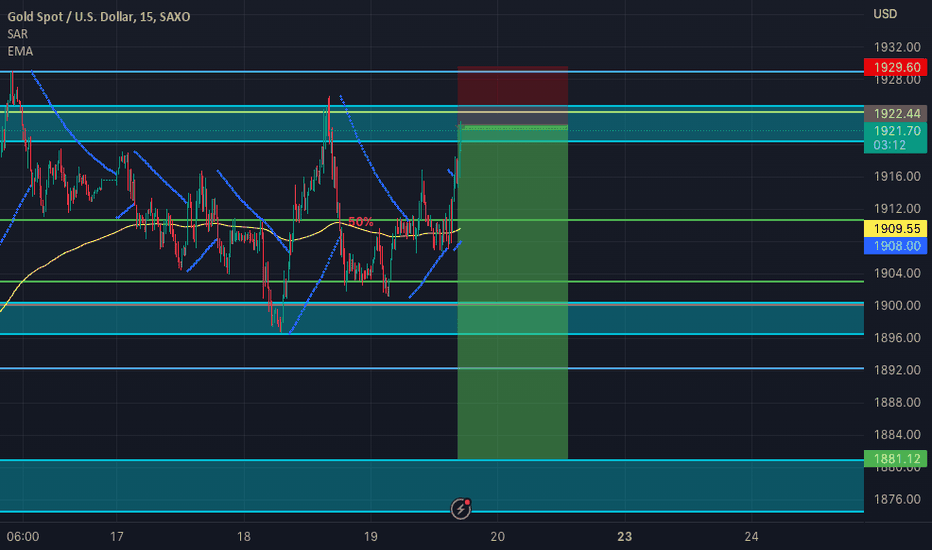Click date 17 on the time axis
This screenshot has height=550, width=932.
point(116,537)
